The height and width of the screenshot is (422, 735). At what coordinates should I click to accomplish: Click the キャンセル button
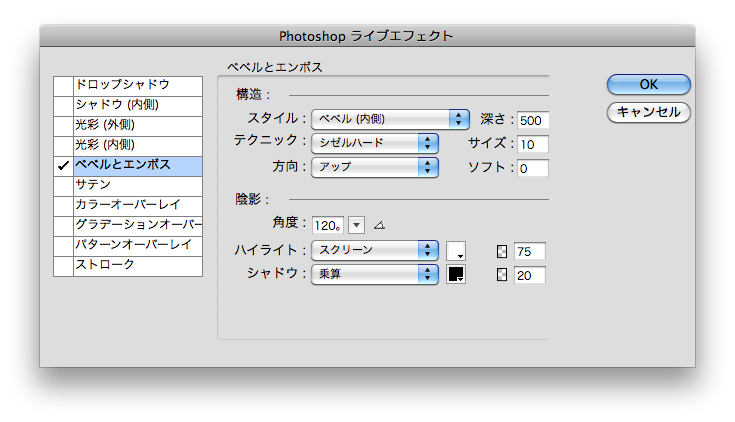click(x=648, y=112)
